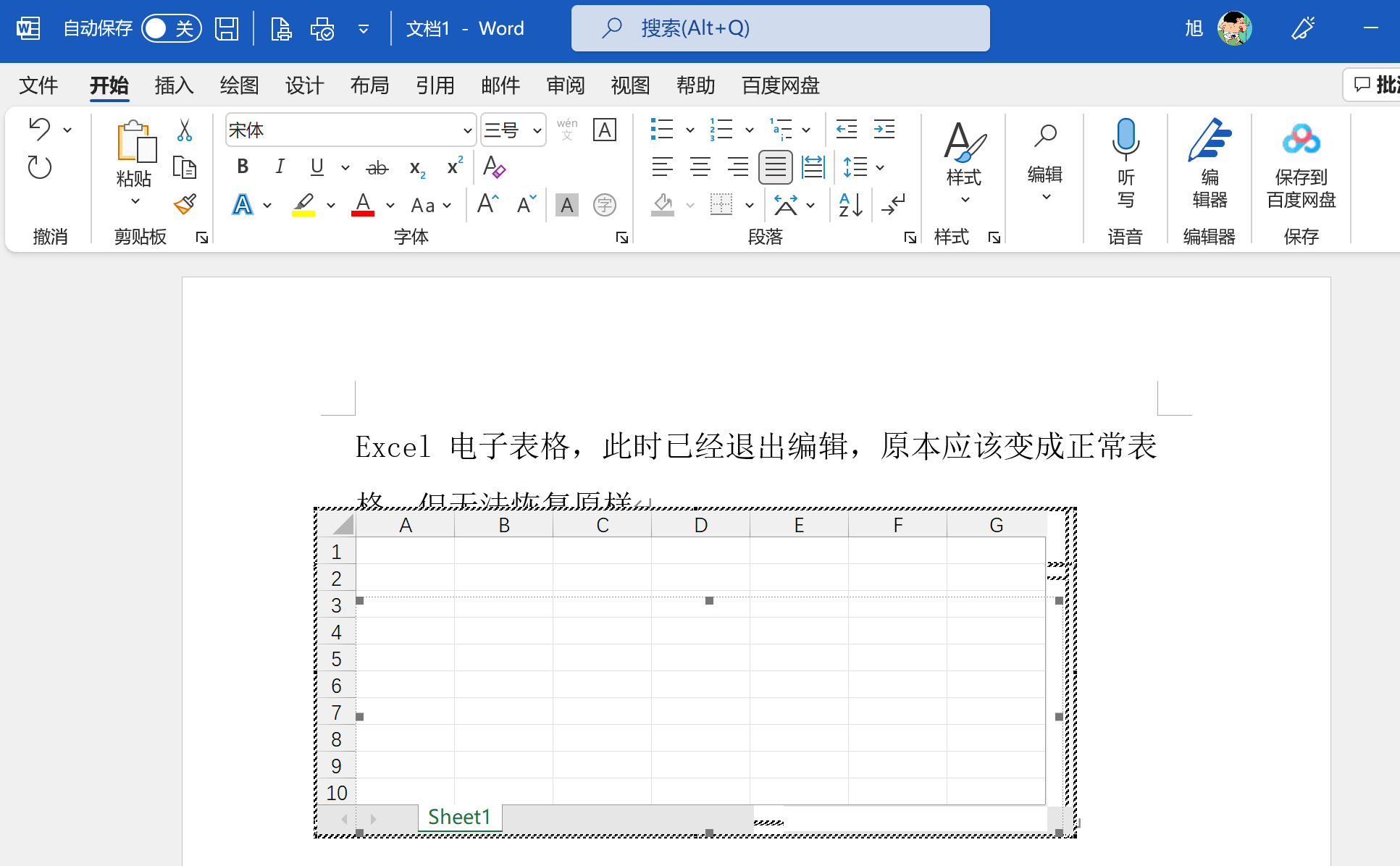Click the Undo arrow icon
Viewport: 1400px width, 866px height.
tap(40, 130)
